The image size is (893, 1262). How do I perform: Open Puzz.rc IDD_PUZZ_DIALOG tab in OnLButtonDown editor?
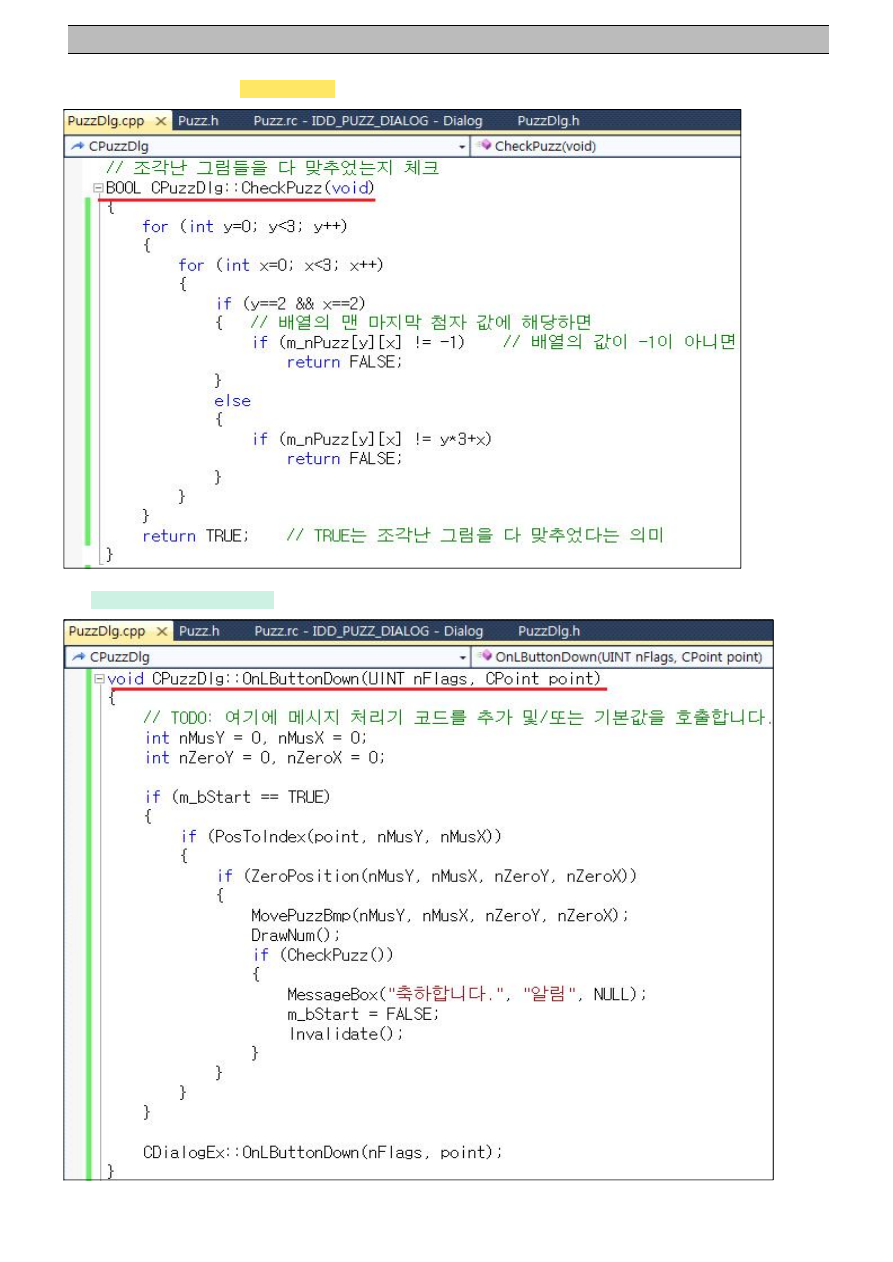[368, 632]
